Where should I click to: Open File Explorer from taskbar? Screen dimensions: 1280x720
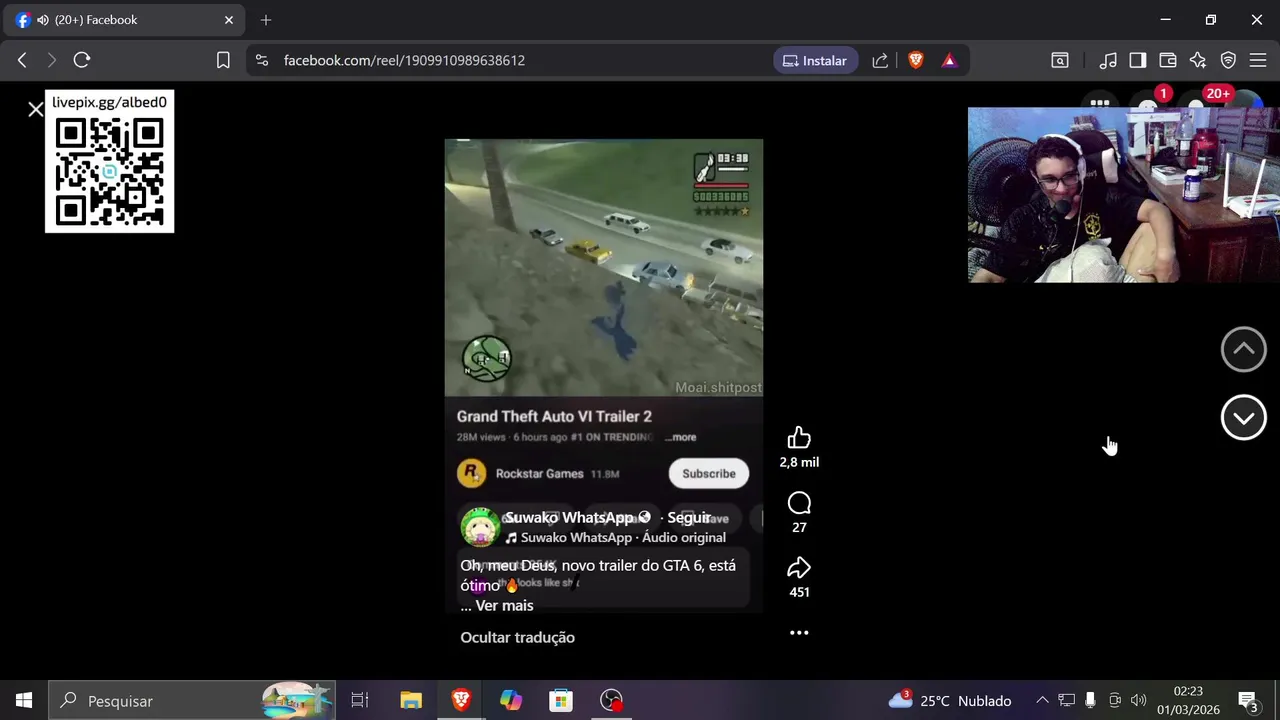click(411, 701)
